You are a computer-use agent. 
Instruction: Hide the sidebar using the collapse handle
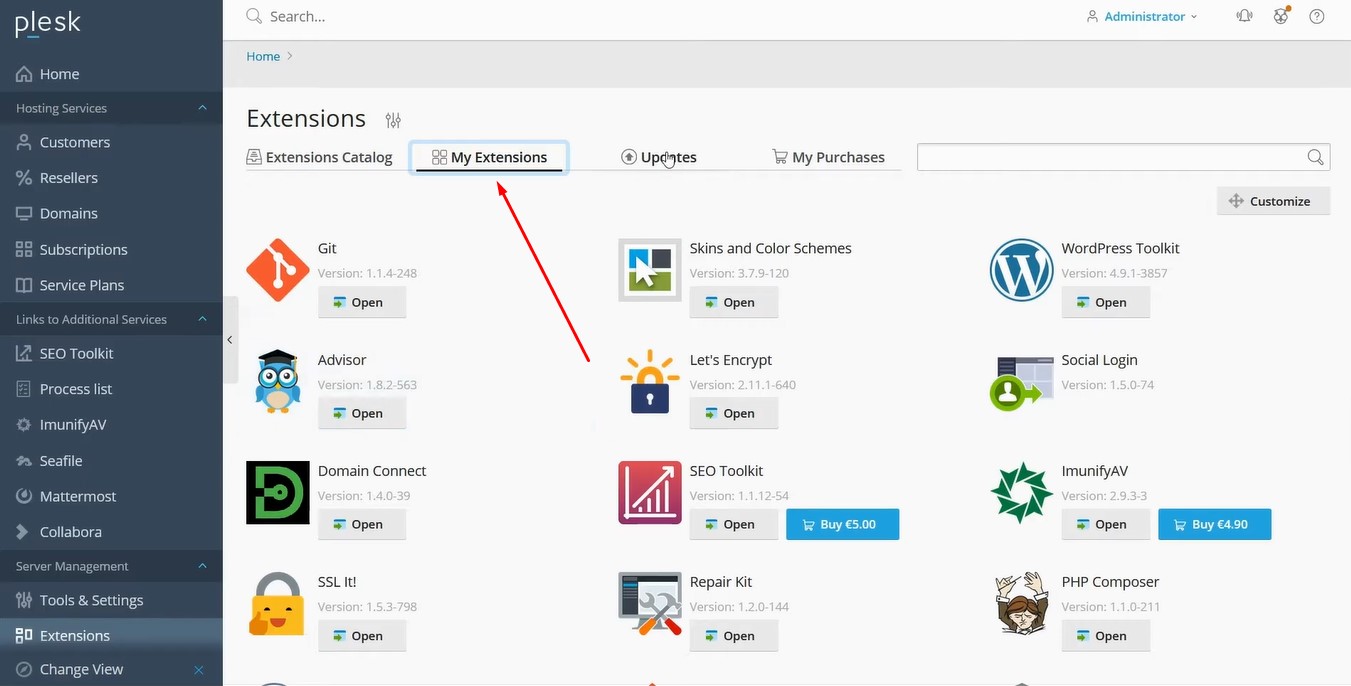[x=230, y=340]
